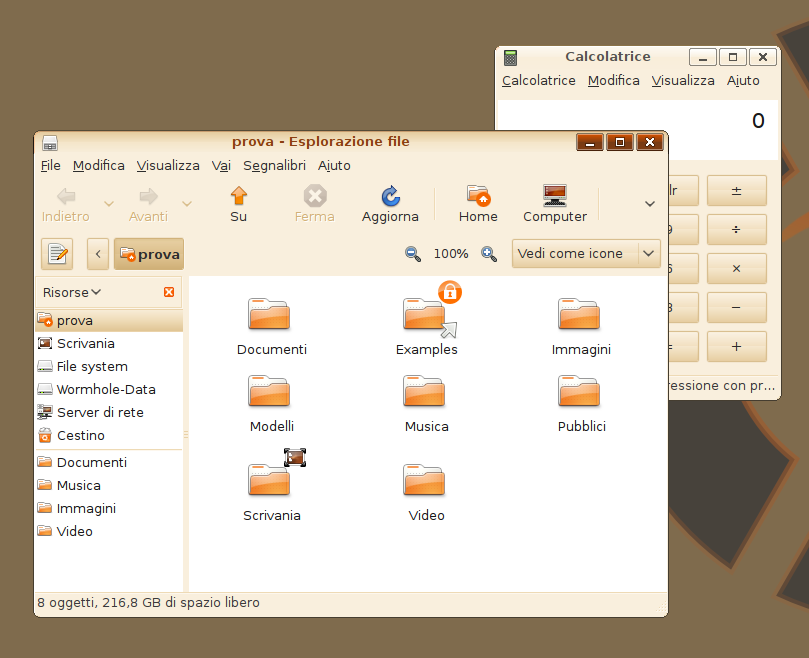Click the Indietro back arrow
809x658 pixels.
(66, 196)
